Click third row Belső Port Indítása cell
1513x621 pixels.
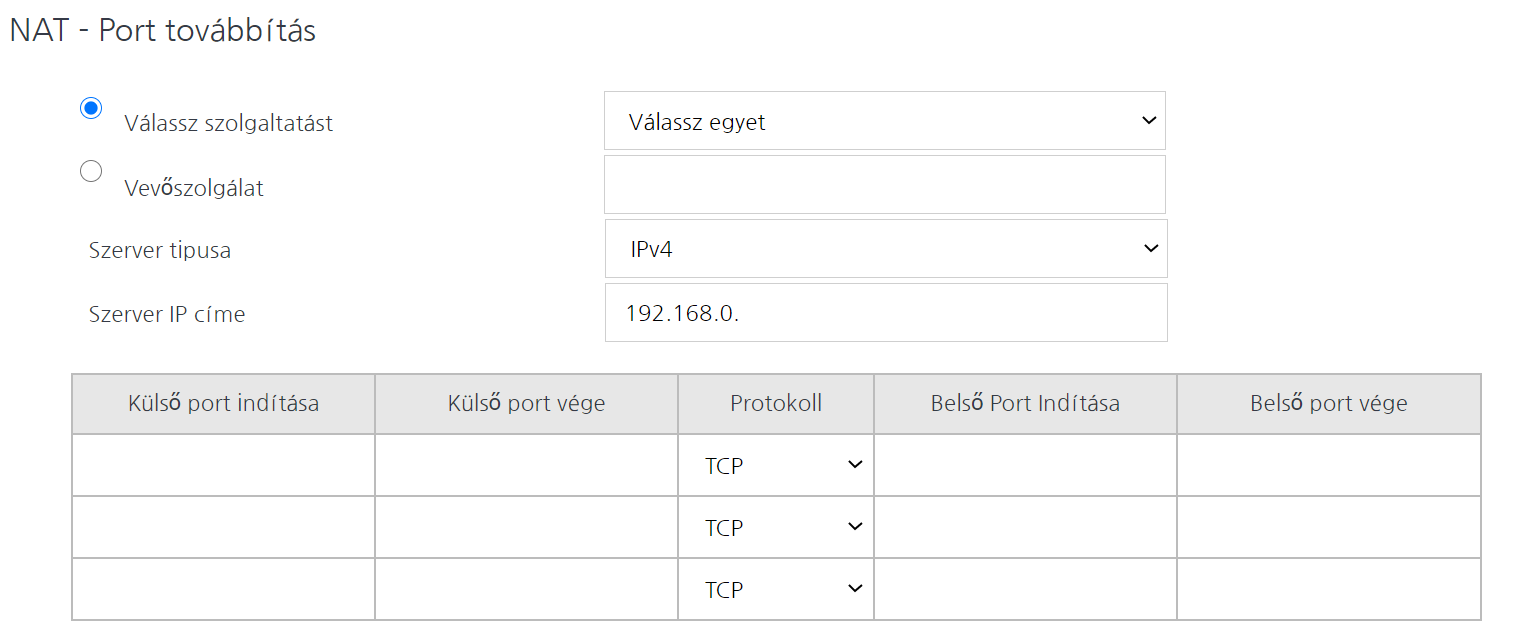pyautogui.click(x=1025, y=589)
